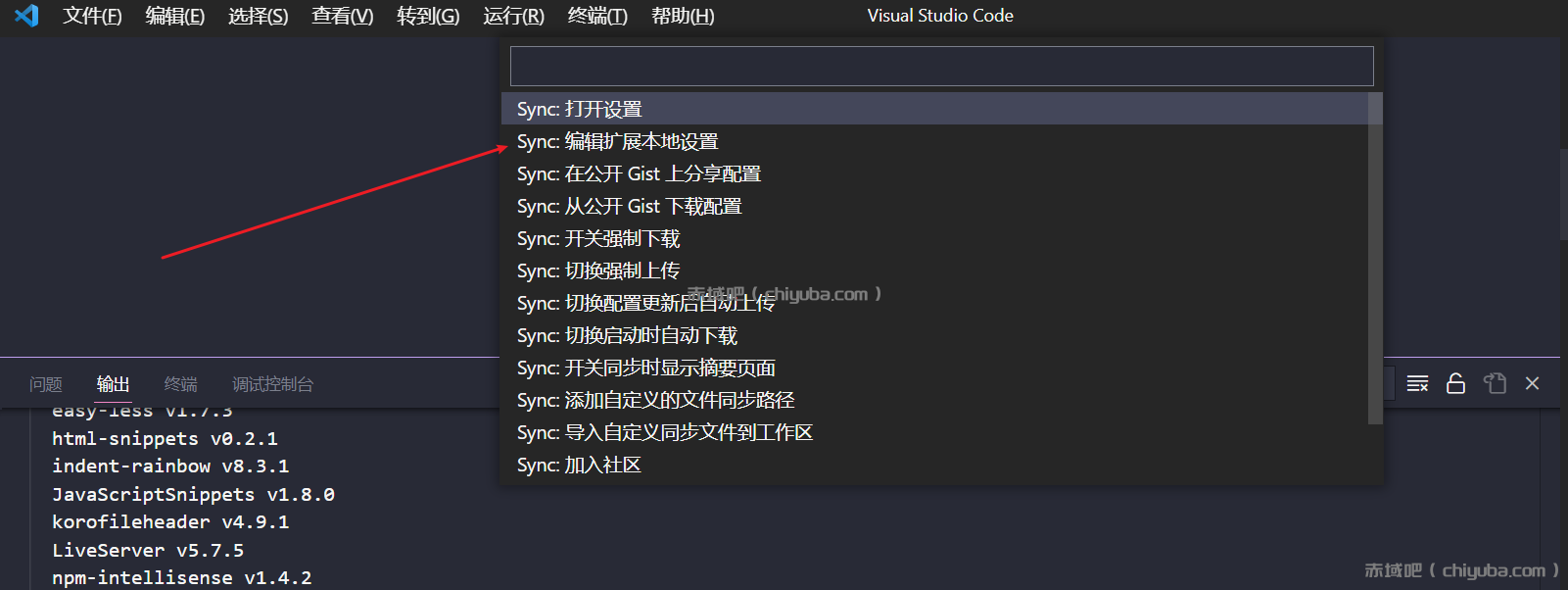Viewport: 1568px width, 590px height.
Task: Choose Sync: 导入自定义同步文件到工作区
Action: pyautogui.click(x=934, y=432)
